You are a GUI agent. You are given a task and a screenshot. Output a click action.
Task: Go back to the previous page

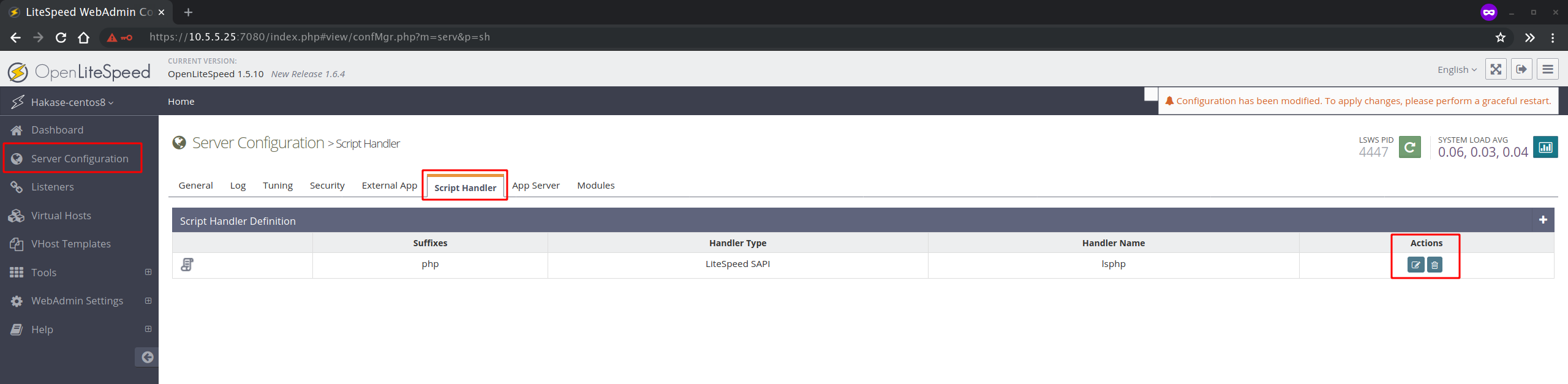point(16,37)
